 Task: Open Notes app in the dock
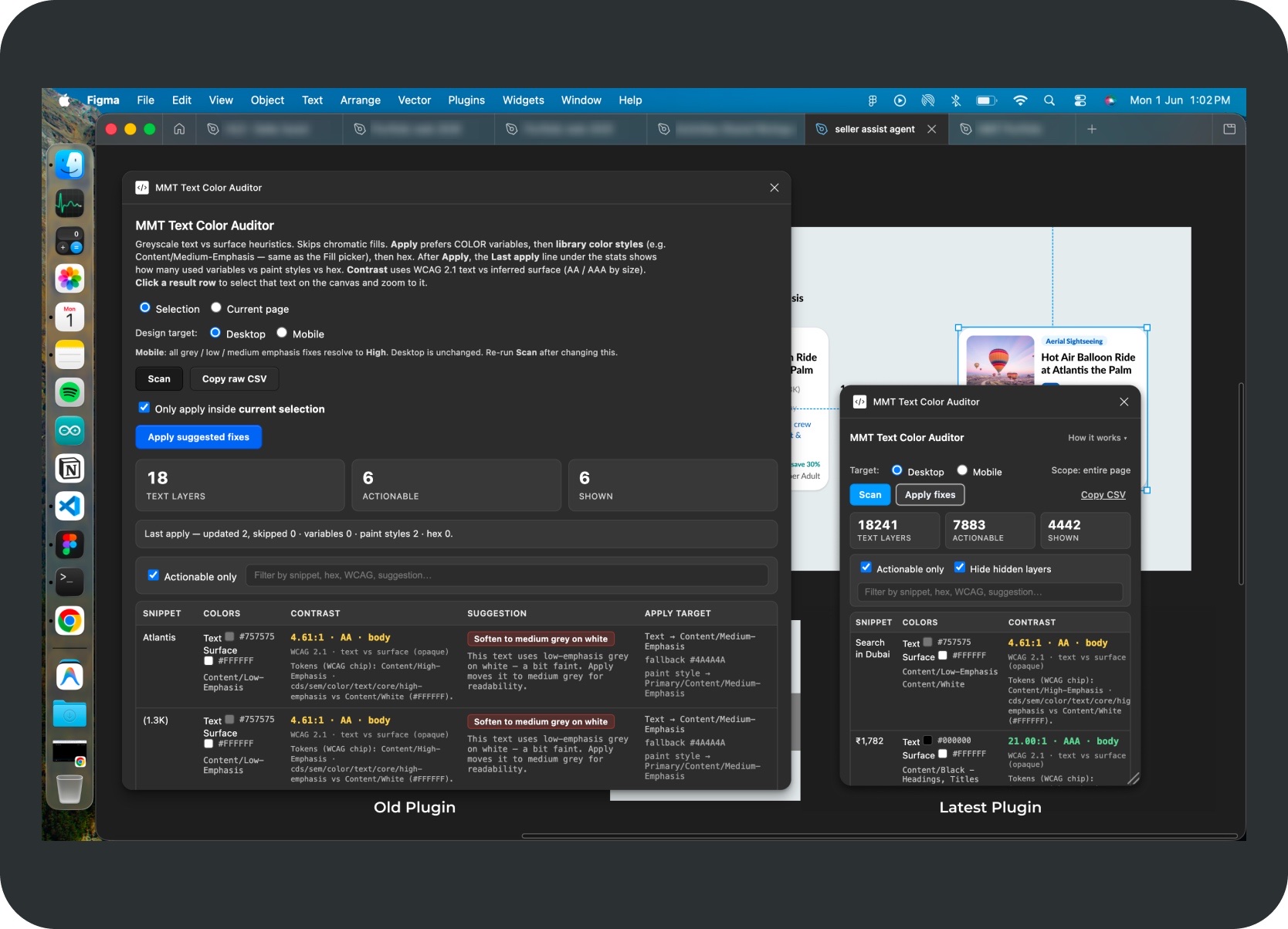(x=69, y=354)
